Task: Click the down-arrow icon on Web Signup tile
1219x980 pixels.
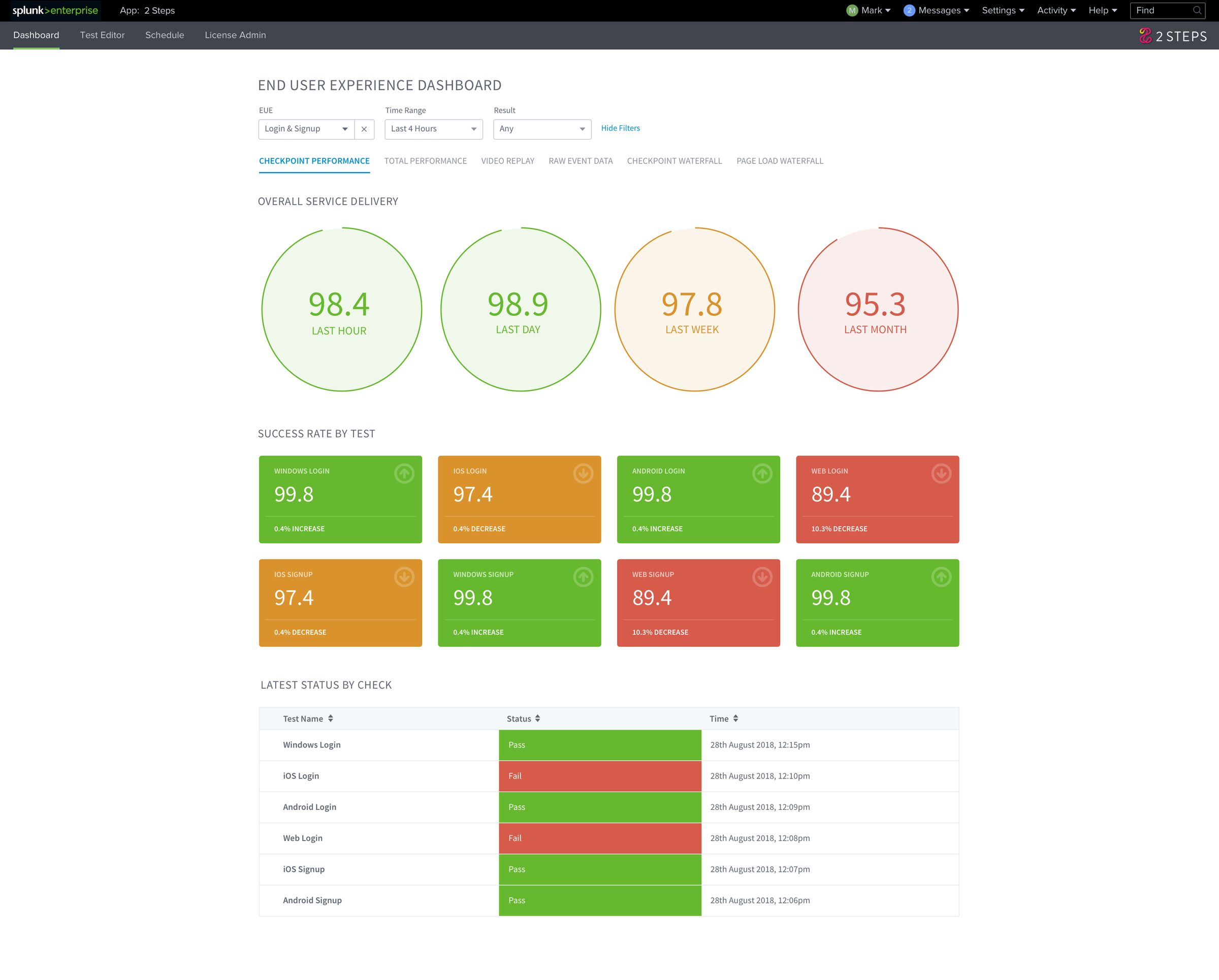Action: click(762, 577)
